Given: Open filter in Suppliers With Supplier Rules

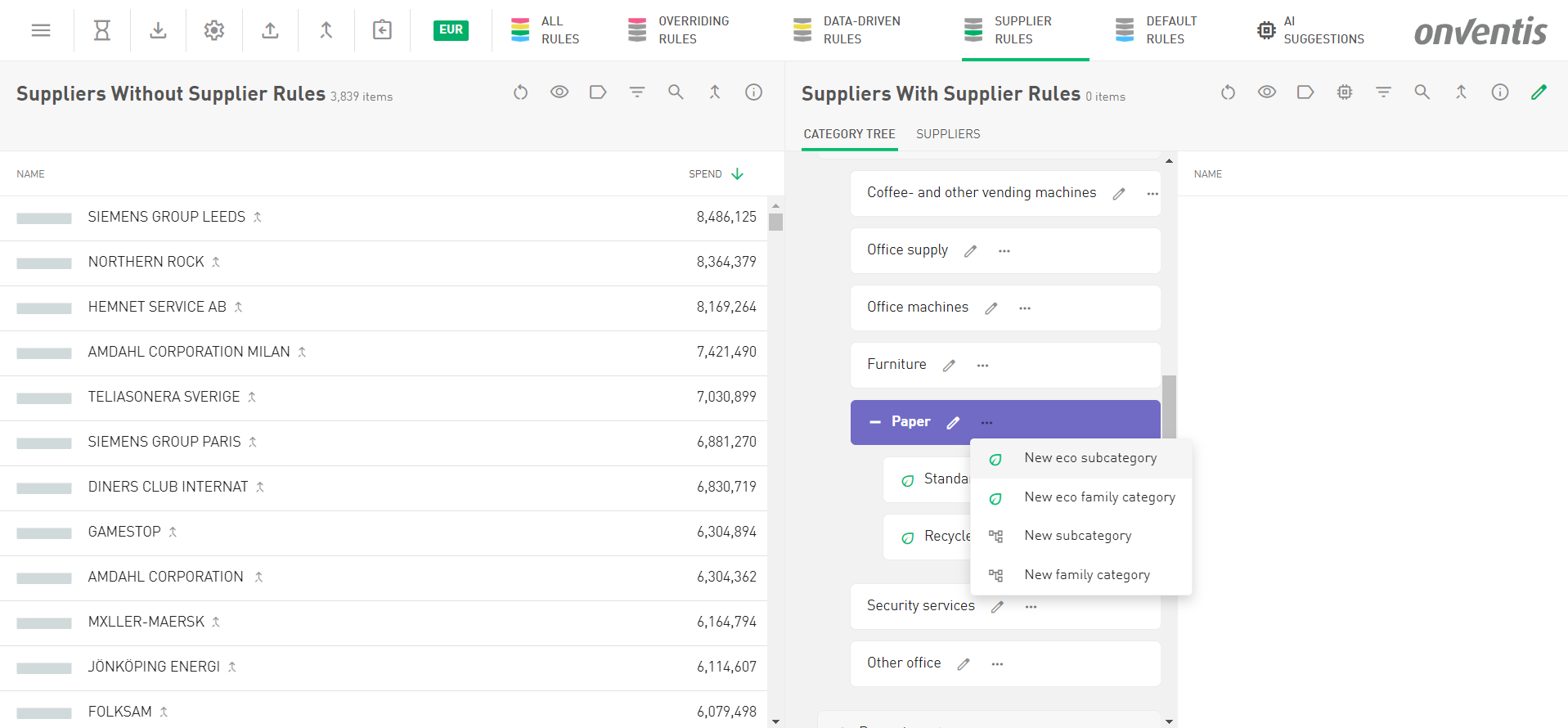Looking at the screenshot, I should (1383, 92).
